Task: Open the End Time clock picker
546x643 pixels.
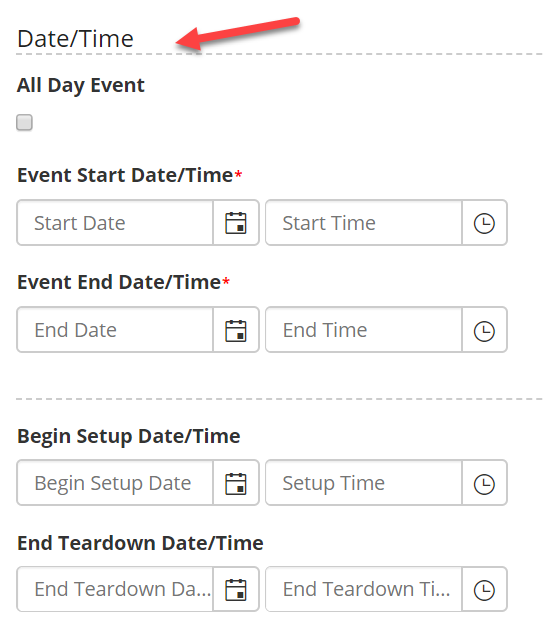Action: click(484, 330)
